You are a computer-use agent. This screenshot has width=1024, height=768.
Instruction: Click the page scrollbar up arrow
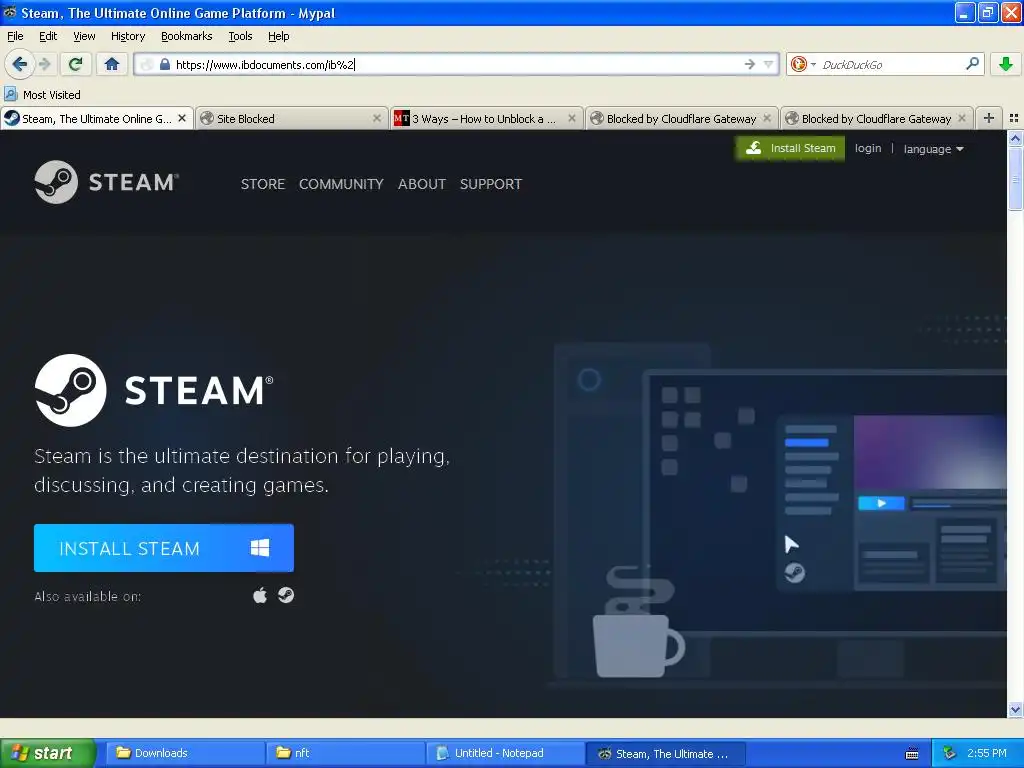tap(1015, 138)
